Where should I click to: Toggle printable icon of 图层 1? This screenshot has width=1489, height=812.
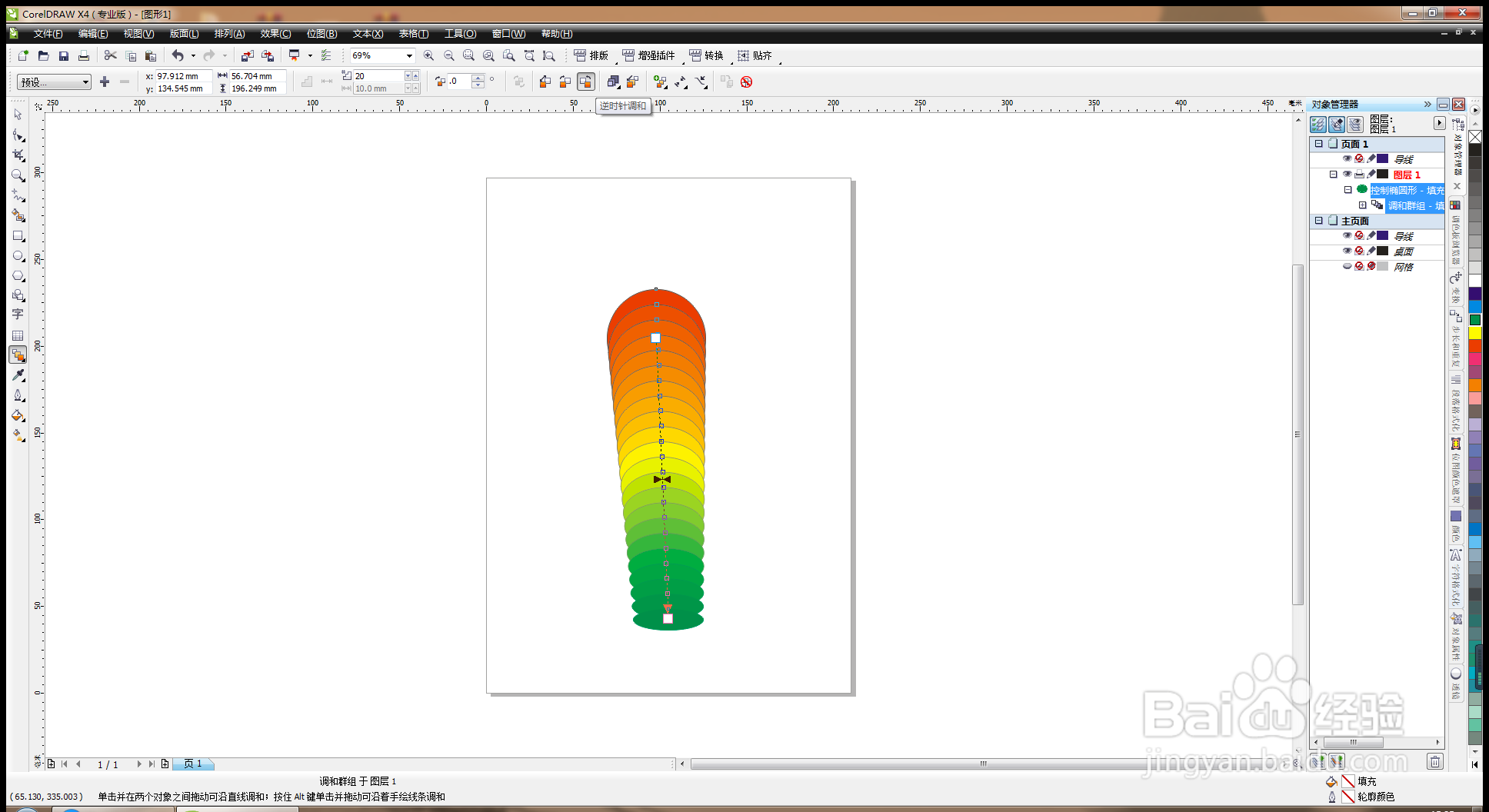[1359, 174]
